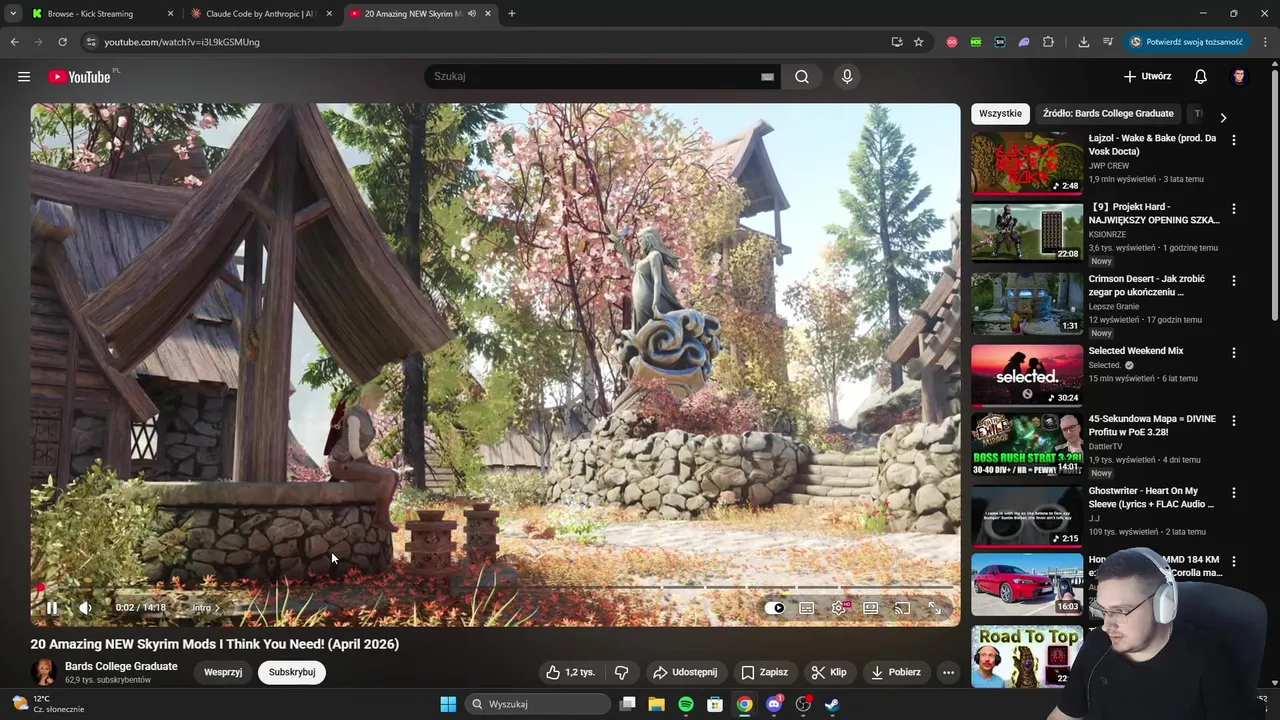This screenshot has width=1280, height=720.
Task: Open Chrome extensions puzzle icon
Action: click(1048, 42)
